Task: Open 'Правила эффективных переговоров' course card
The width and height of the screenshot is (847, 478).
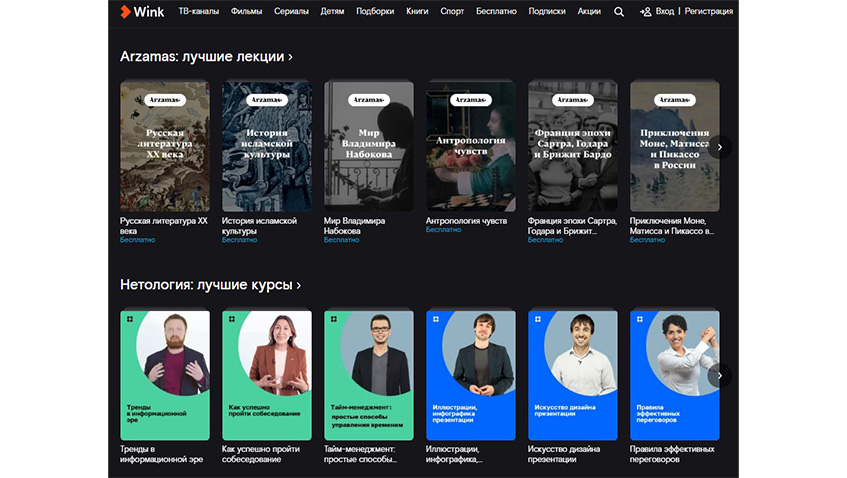Action: [675, 375]
